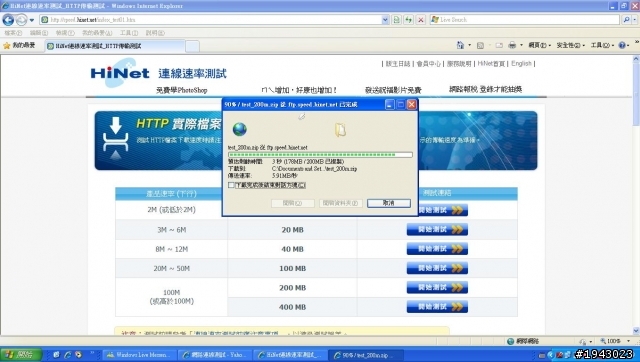Expand the Home button dropdown arrow
640x362 pixels.
point(469,45)
